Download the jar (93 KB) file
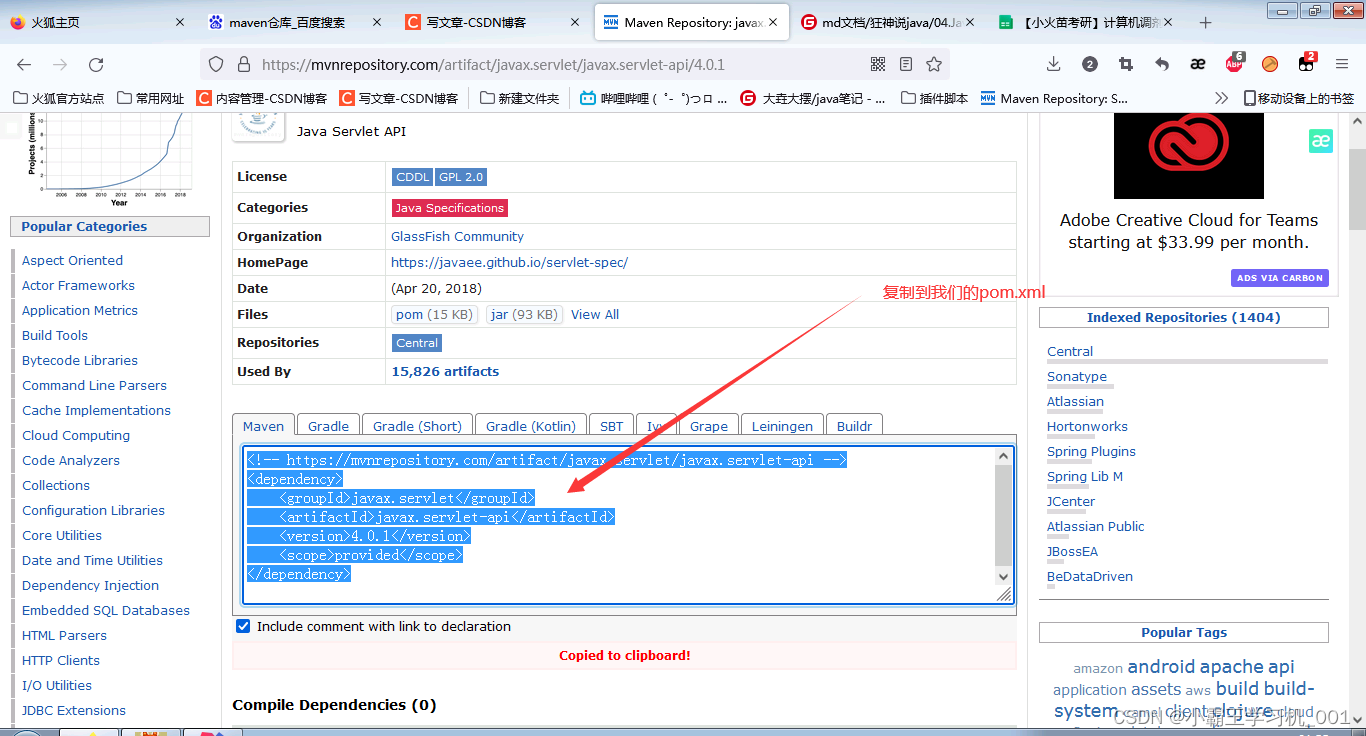Image resolution: width=1366 pixels, height=736 pixels. (524, 314)
